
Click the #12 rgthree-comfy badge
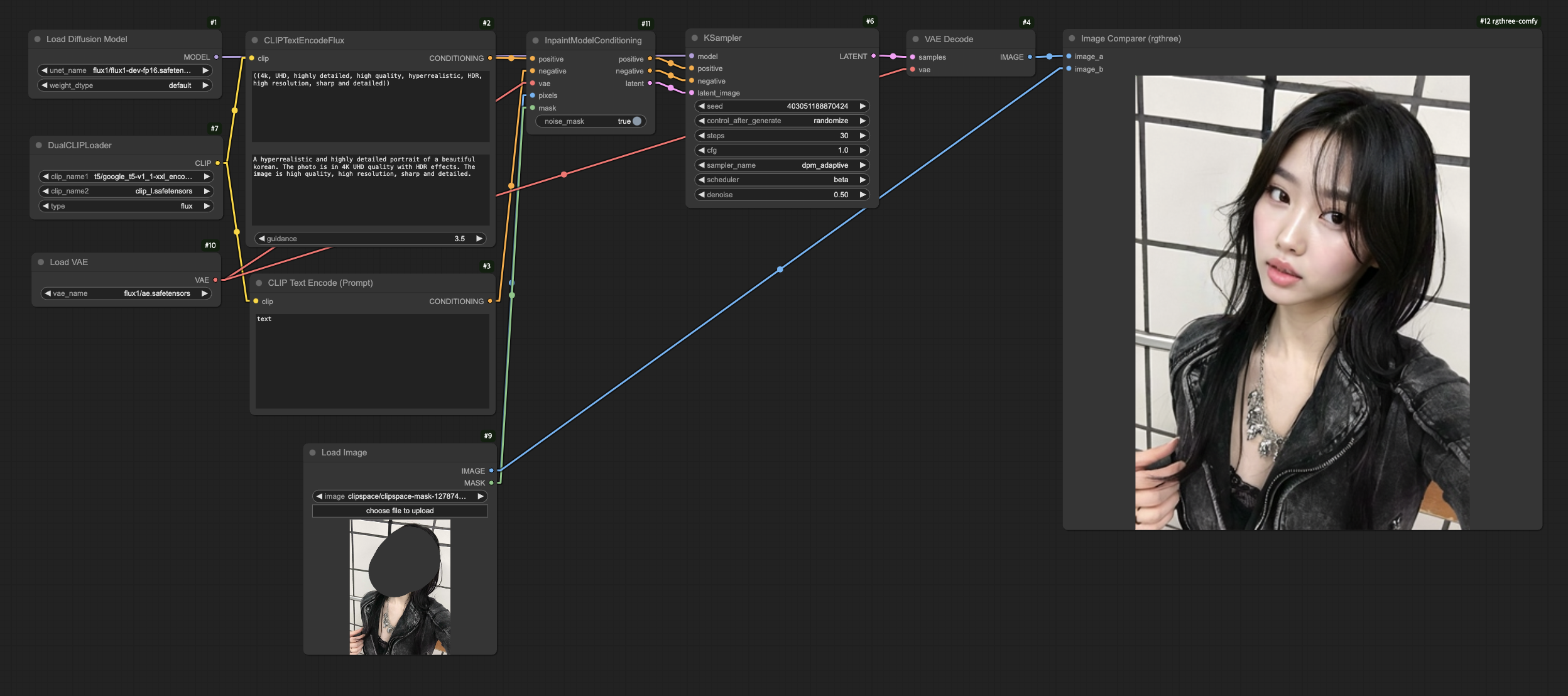tap(1508, 21)
